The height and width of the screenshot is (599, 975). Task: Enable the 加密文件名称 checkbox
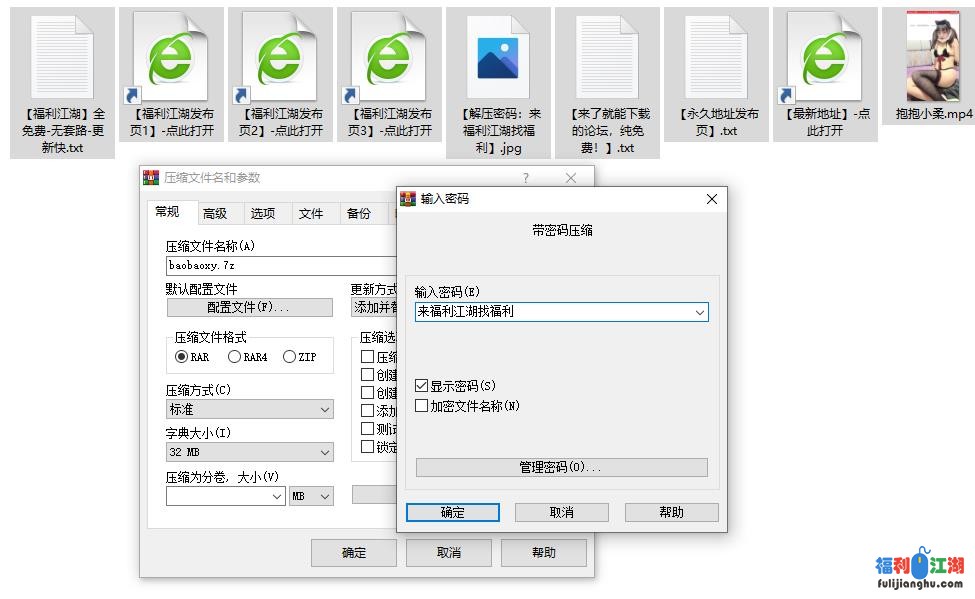point(422,406)
